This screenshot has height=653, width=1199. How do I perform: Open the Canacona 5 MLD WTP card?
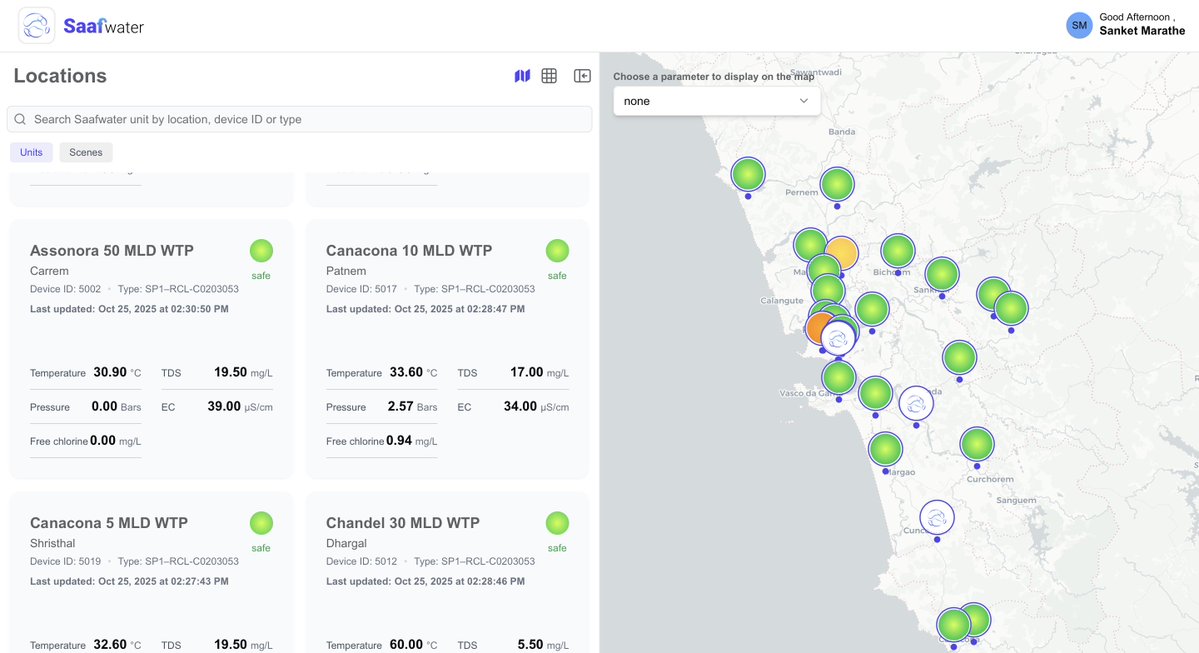coord(151,573)
